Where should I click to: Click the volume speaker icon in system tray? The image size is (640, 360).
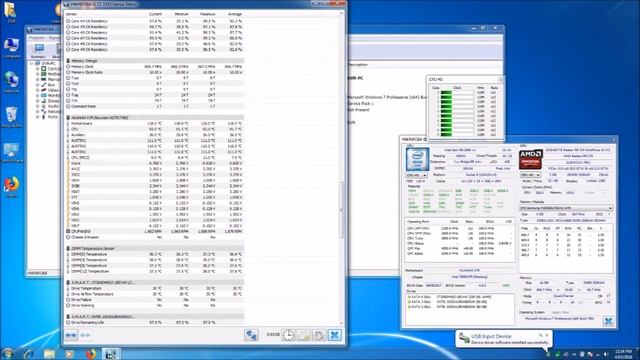click(x=606, y=354)
